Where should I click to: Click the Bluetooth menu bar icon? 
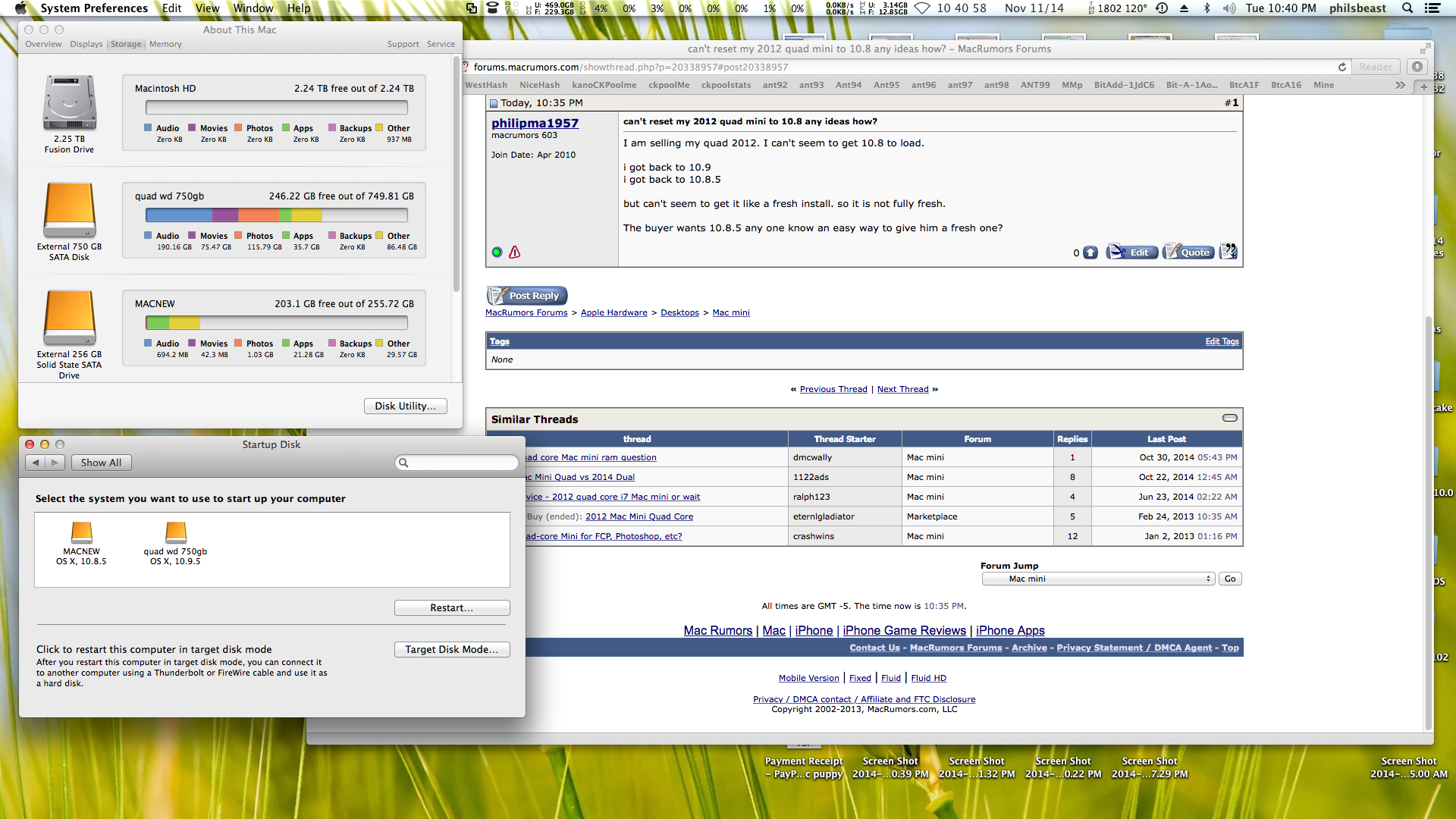[1207, 8]
